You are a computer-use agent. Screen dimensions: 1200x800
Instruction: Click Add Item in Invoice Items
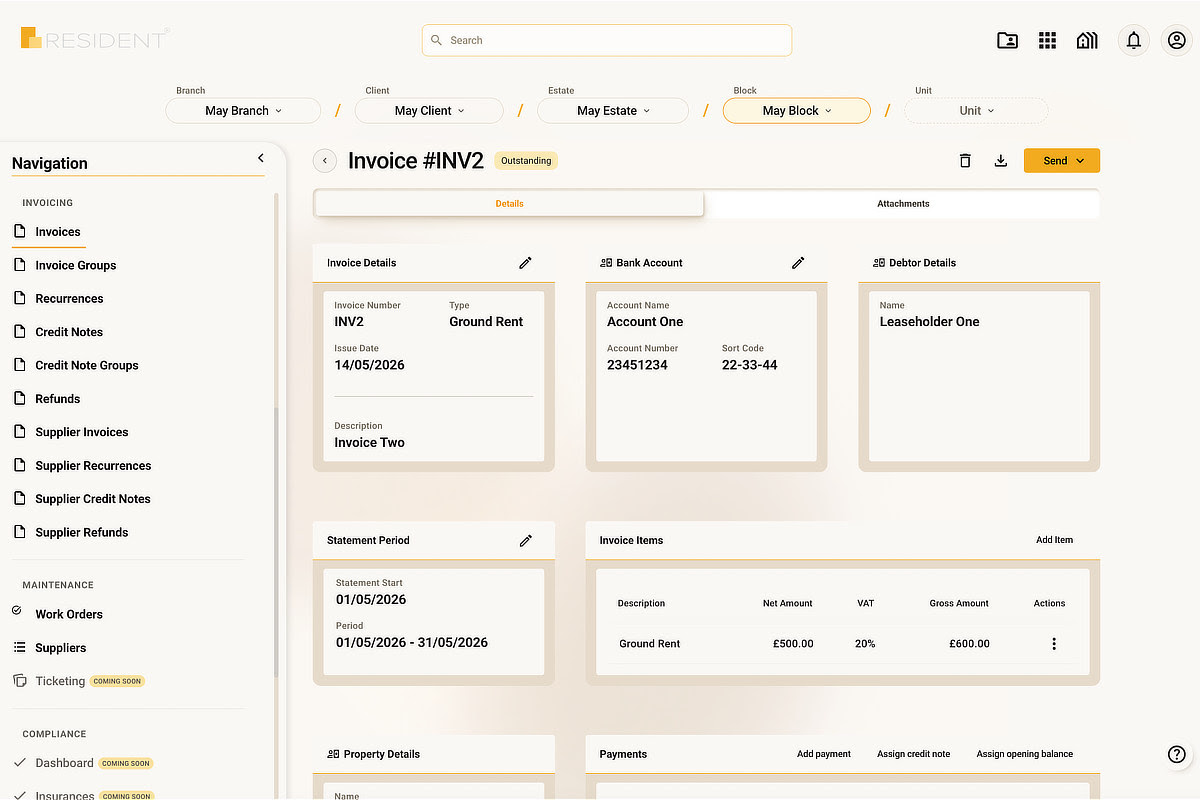point(1054,540)
